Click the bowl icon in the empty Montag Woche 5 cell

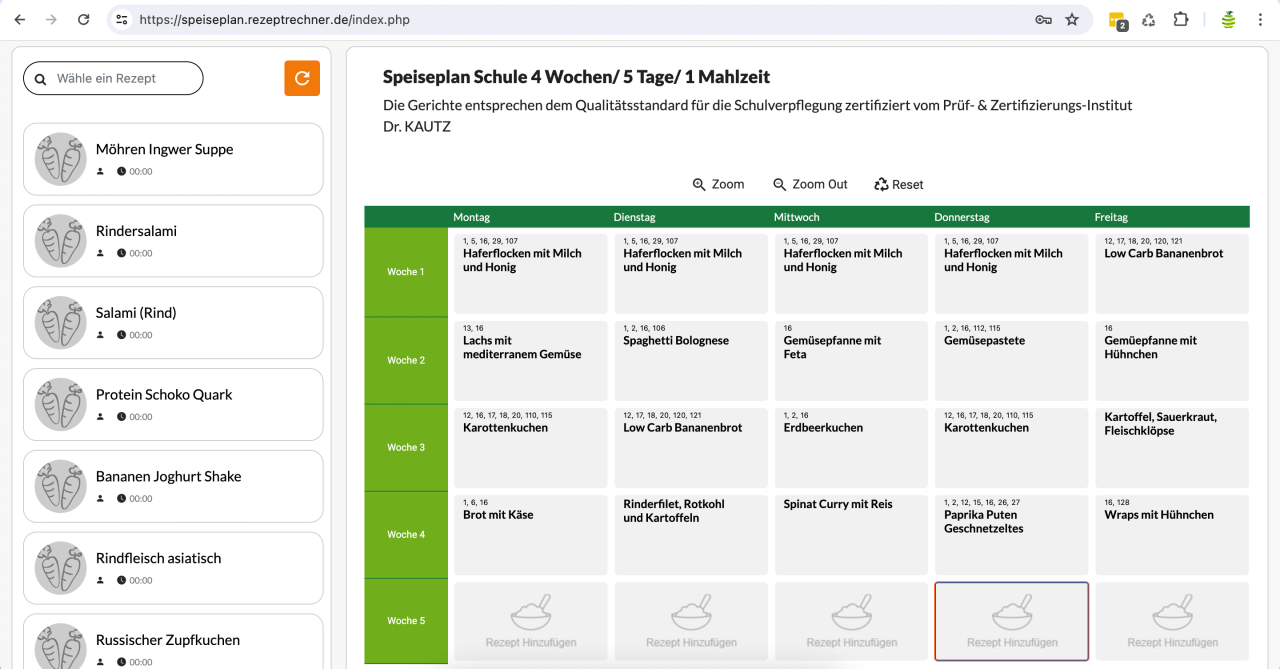coord(530,613)
